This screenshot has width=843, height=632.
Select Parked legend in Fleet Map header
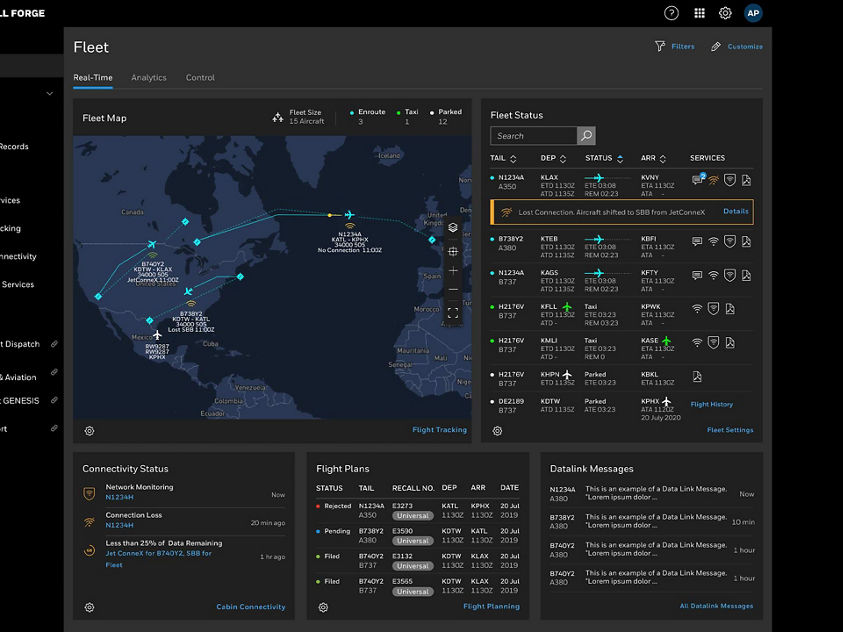[x=446, y=117]
